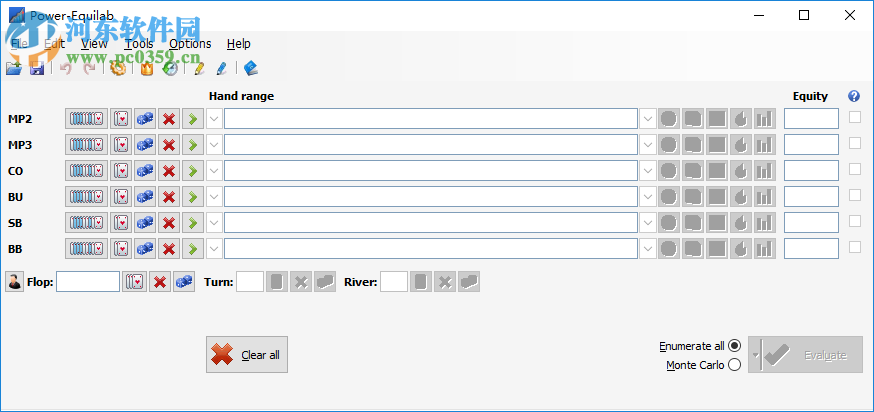Click the yellow pencil toolbar icon
This screenshot has height=412, width=874.
pyautogui.click(x=199, y=69)
